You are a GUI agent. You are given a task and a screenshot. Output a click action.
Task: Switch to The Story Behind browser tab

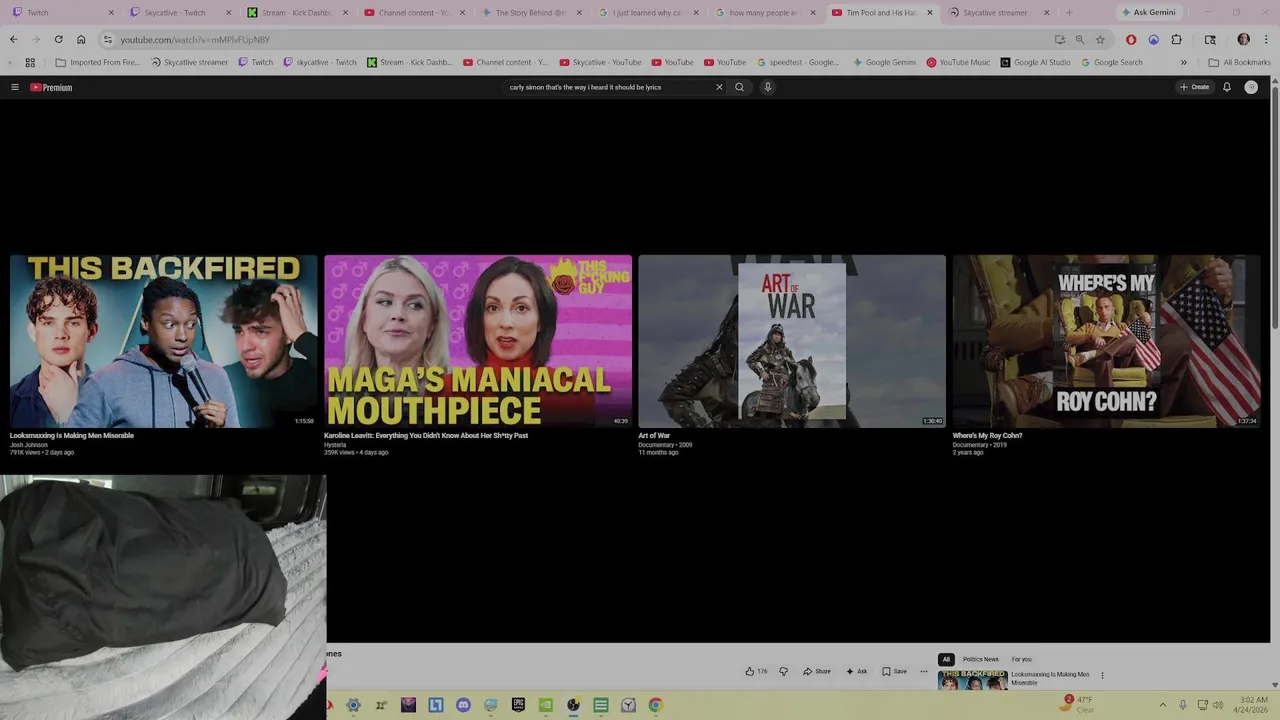529,13
